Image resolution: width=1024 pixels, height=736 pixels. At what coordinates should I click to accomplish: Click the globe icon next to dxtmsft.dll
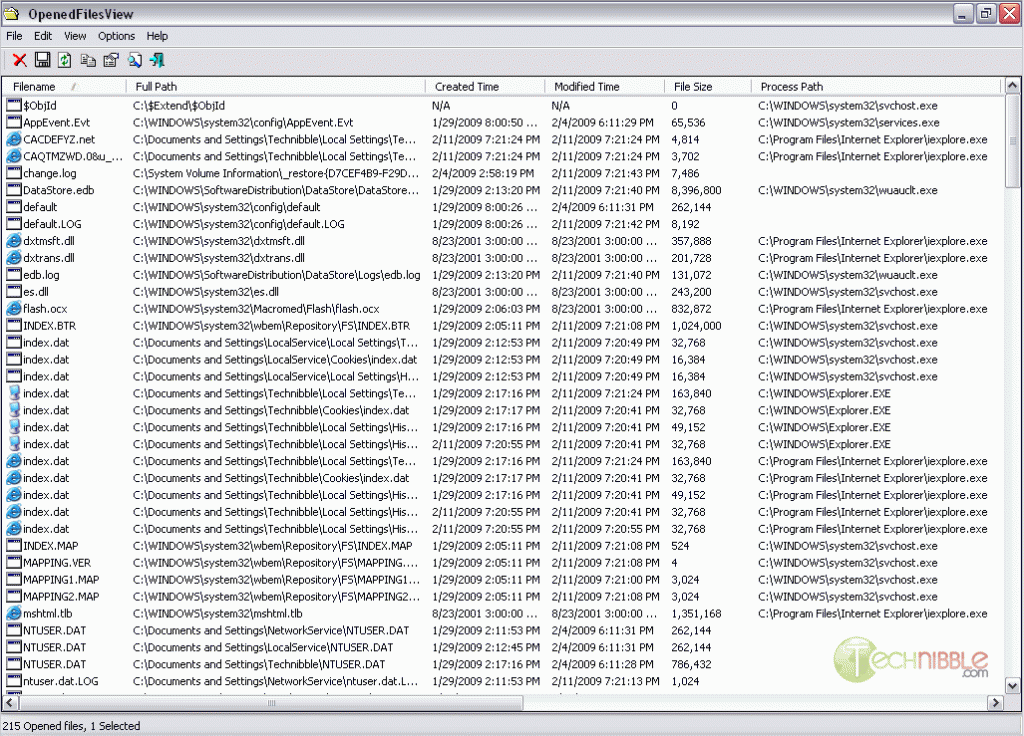[x=13, y=240]
